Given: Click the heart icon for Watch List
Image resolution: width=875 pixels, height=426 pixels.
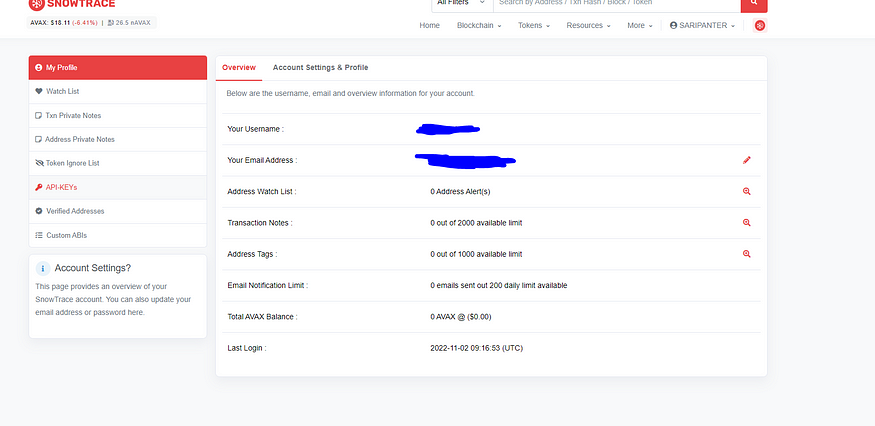Looking at the screenshot, I should [x=39, y=92].
